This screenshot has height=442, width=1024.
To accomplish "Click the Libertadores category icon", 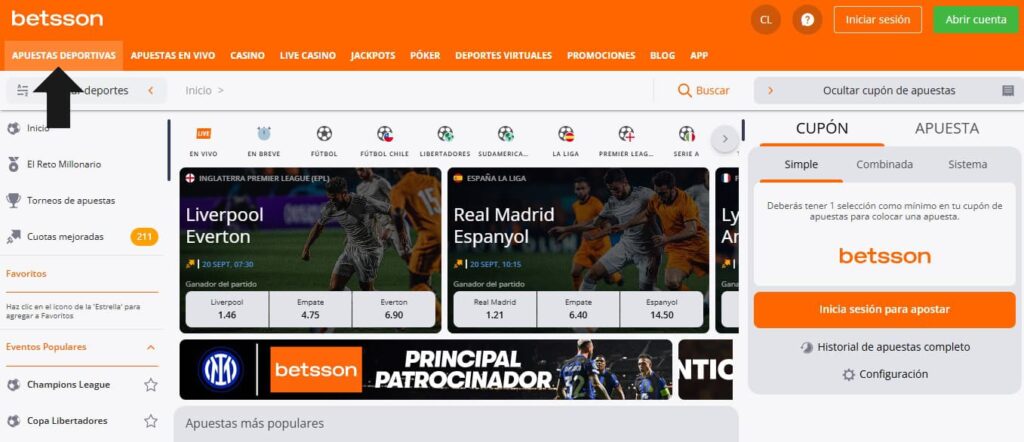I will click(445, 140).
